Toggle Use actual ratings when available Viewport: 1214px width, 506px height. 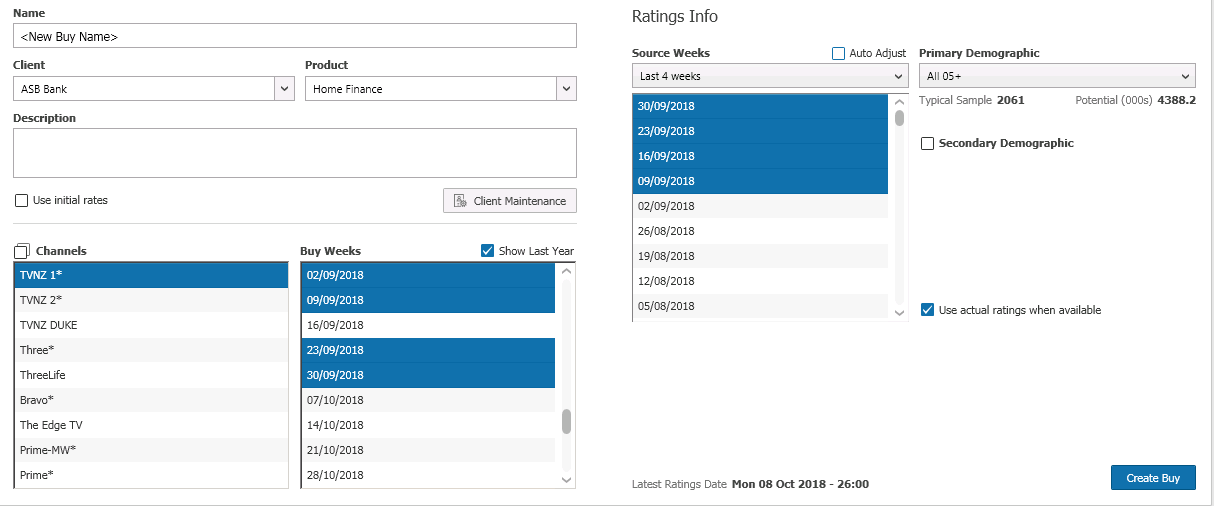tap(927, 310)
